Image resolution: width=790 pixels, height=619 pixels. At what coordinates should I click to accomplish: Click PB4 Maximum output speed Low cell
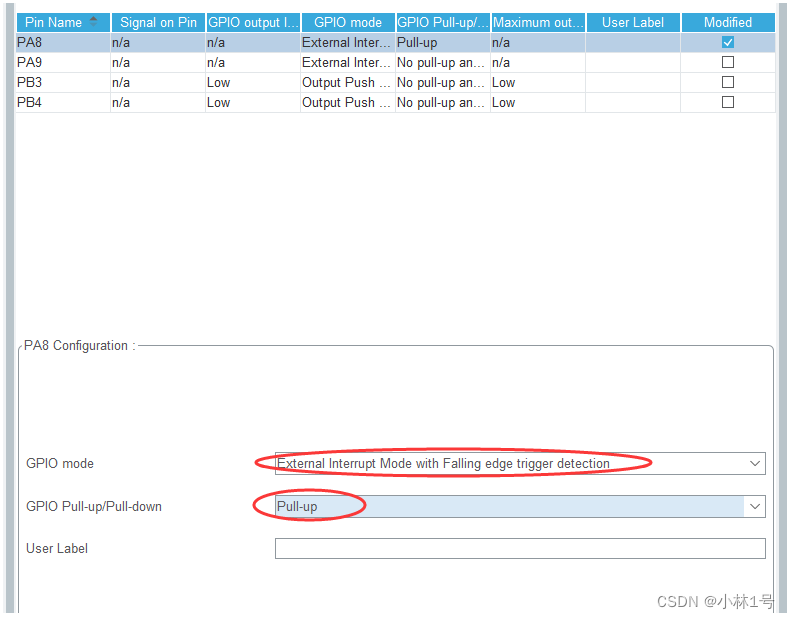pyautogui.click(x=538, y=103)
